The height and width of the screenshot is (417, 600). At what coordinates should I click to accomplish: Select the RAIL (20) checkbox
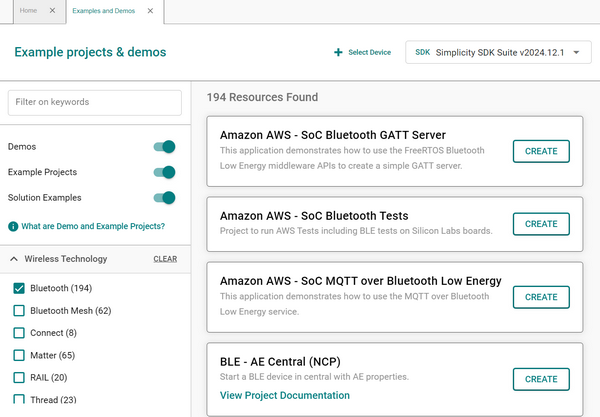pos(19,378)
